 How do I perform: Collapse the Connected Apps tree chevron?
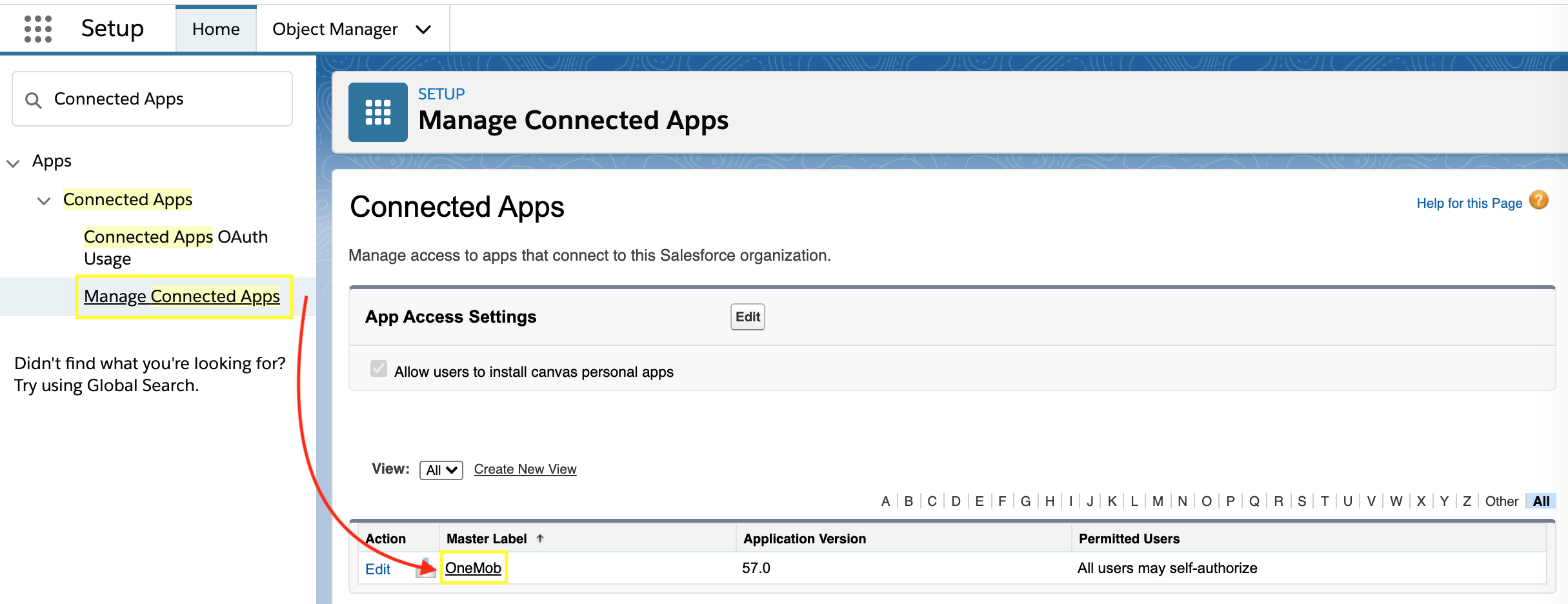pyautogui.click(x=44, y=201)
